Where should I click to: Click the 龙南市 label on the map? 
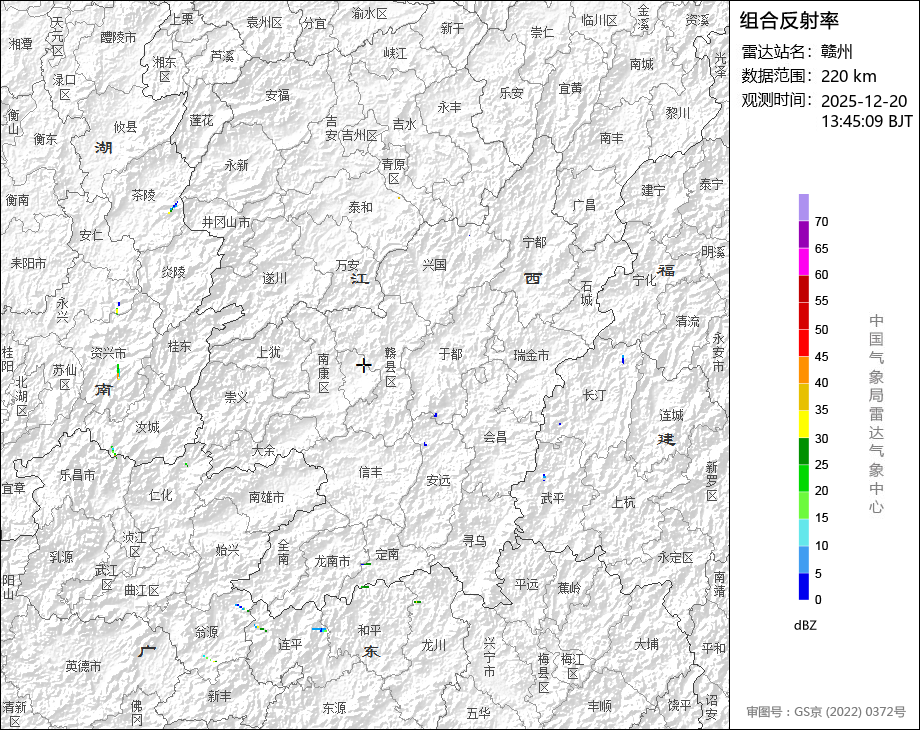332,562
